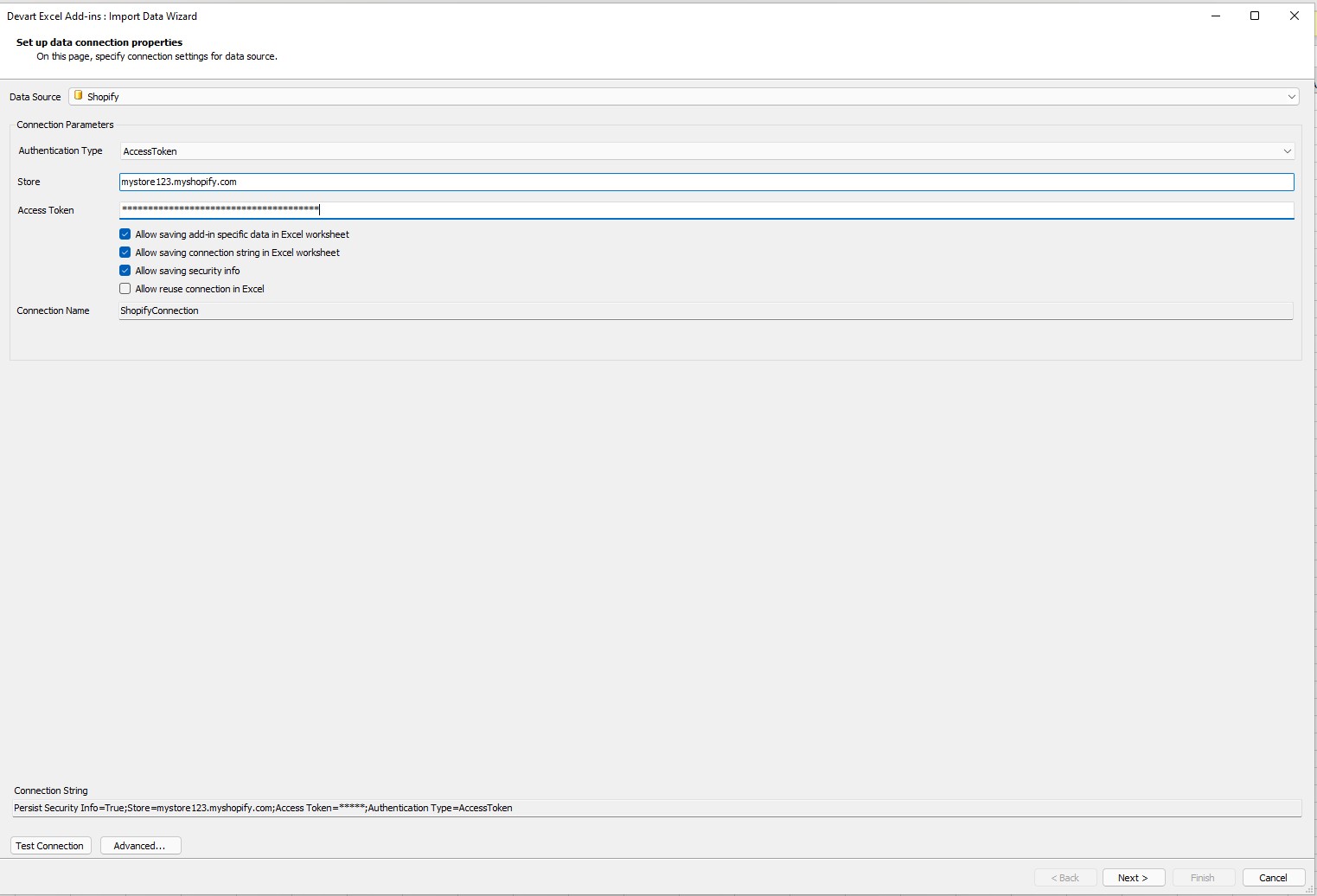Click the Access Token field
The height and width of the screenshot is (896, 1317).
pos(706,209)
